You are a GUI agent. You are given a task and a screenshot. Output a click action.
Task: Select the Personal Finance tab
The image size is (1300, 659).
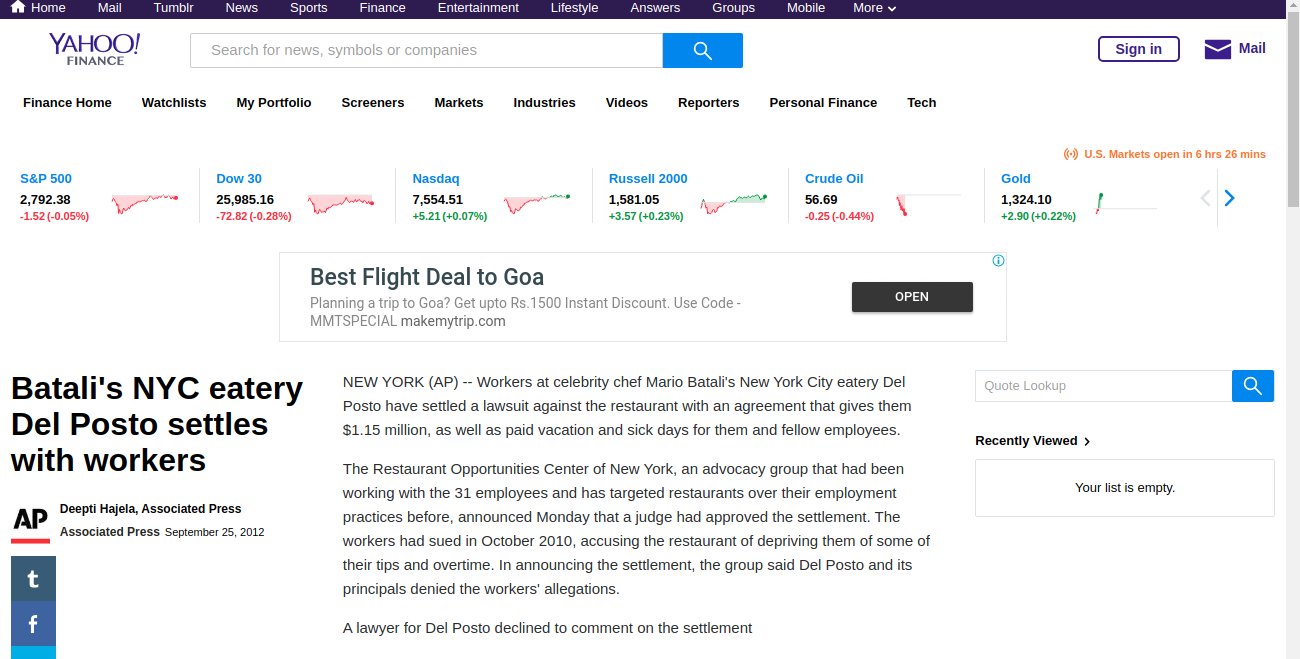pos(823,103)
